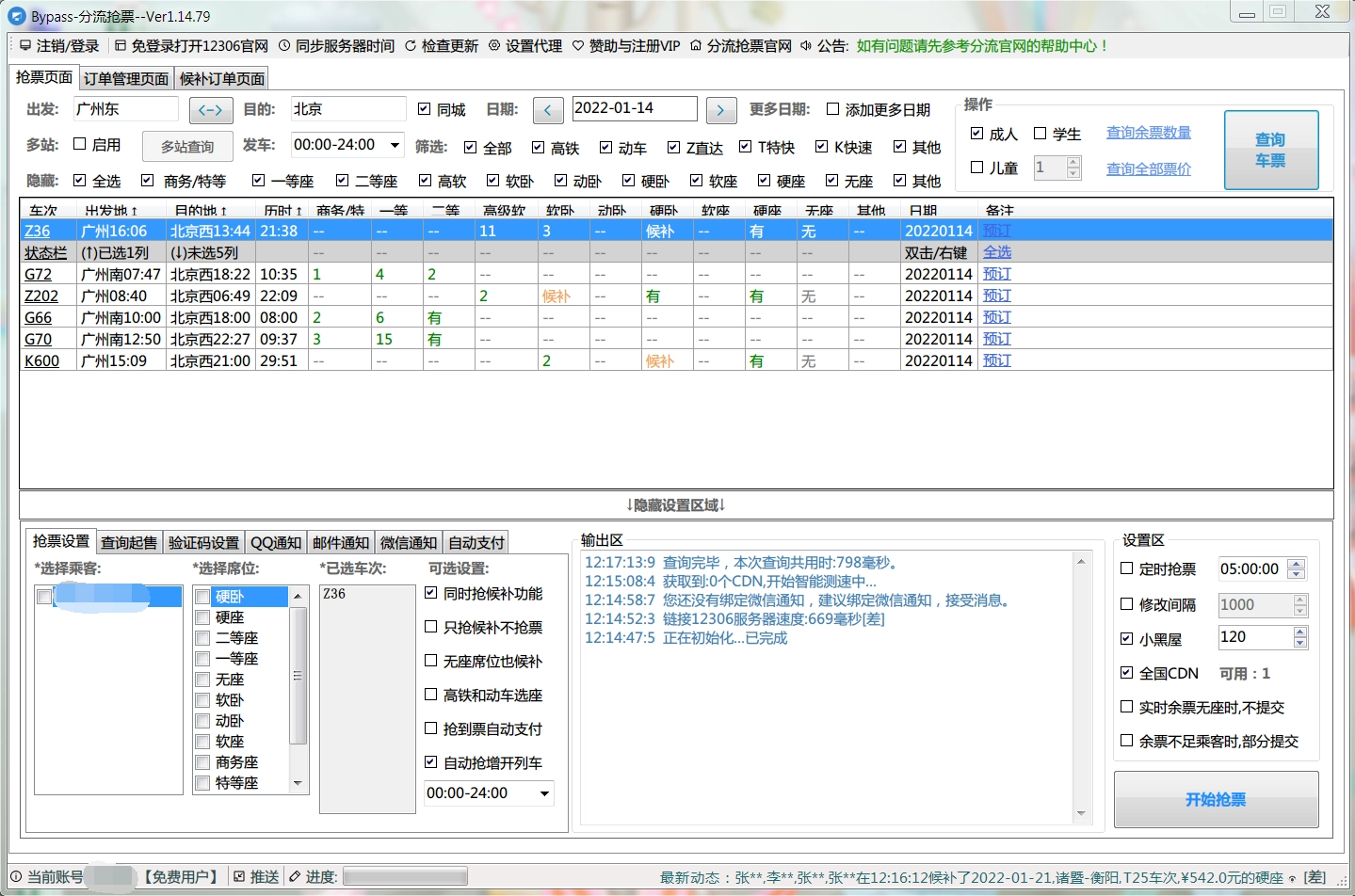The image size is (1355, 896).
Task: Increase the 儿童 count with the stepper
Action: pyautogui.click(x=1074, y=162)
